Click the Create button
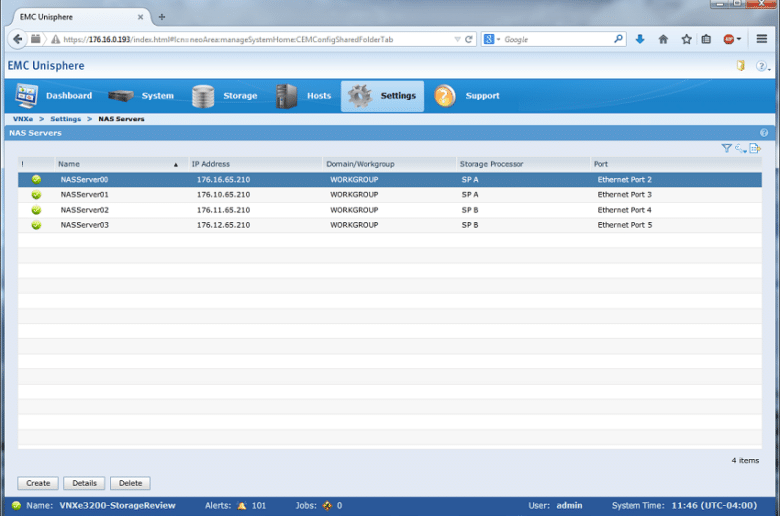Image resolution: width=780 pixels, height=516 pixels. (x=38, y=483)
